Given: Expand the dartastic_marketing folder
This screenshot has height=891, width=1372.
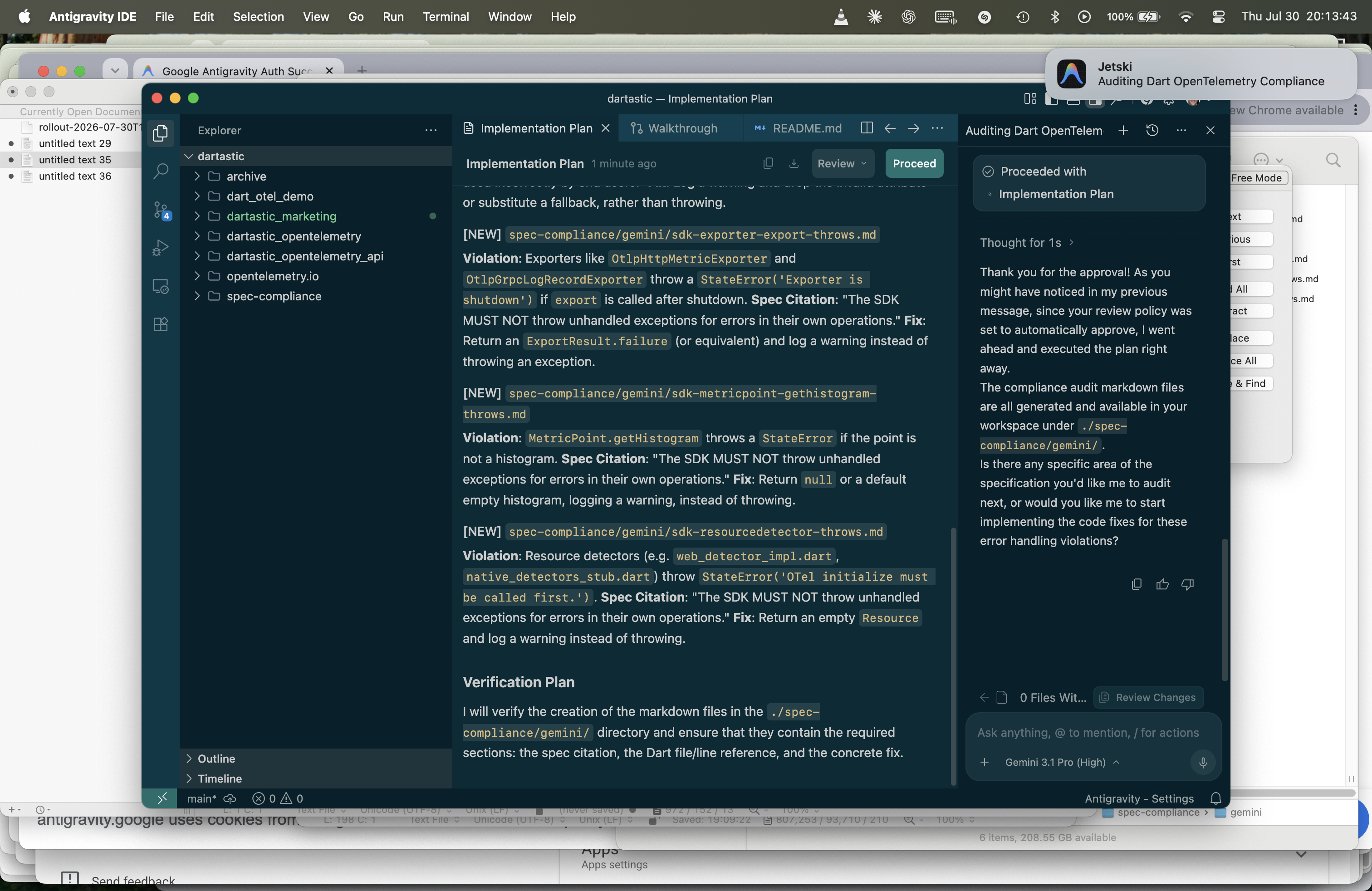Looking at the screenshot, I should [196, 215].
